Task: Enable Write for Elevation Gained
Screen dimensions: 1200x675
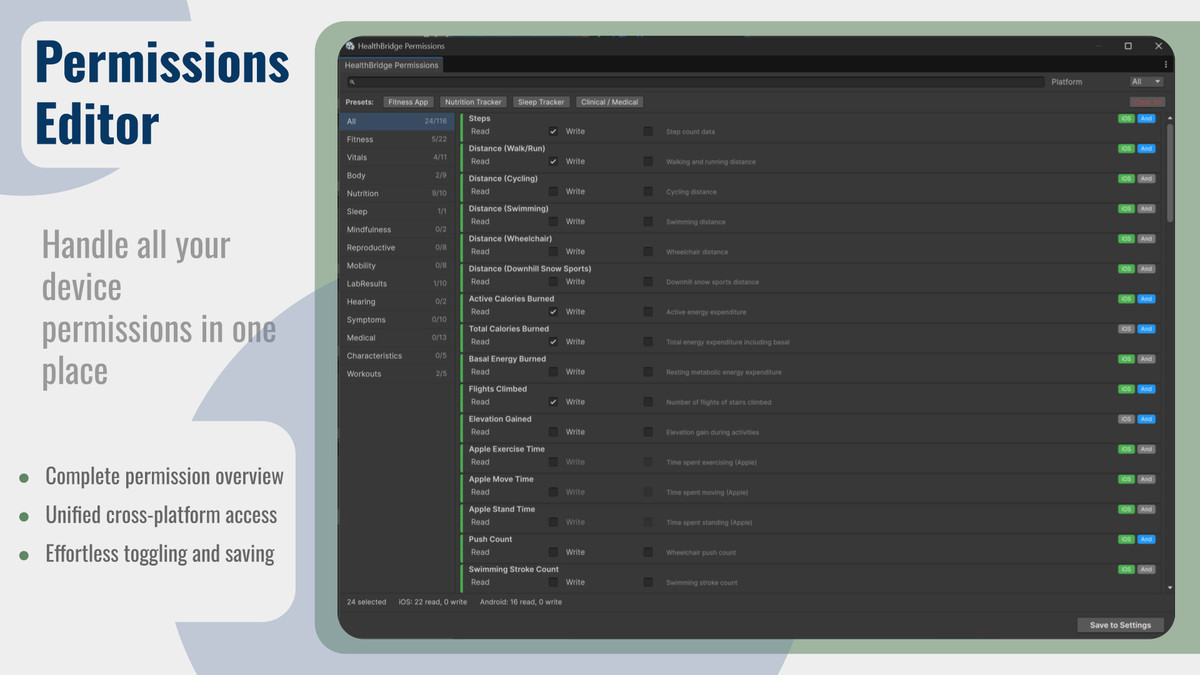Action: (x=648, y=431)
